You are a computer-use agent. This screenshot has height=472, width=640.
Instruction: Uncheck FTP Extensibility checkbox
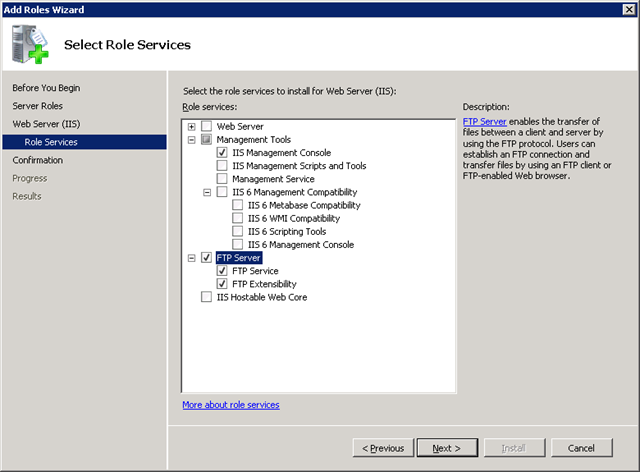tap(222, 284)
